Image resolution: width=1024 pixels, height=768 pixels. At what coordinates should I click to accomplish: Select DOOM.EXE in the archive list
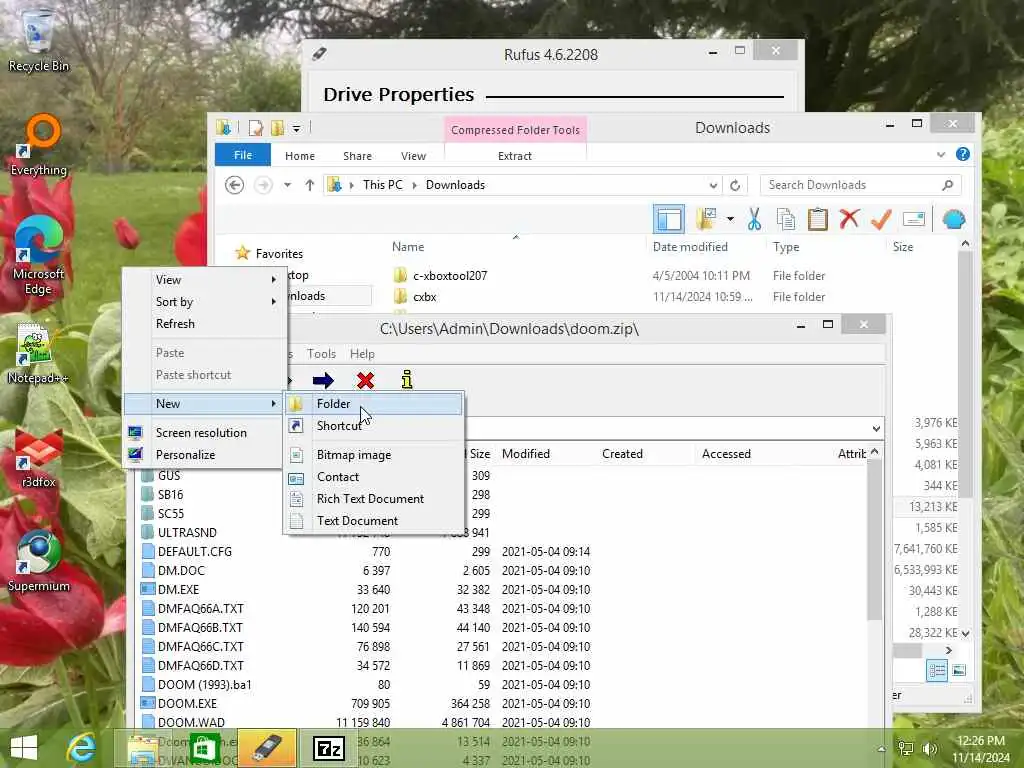coord(187,704)
